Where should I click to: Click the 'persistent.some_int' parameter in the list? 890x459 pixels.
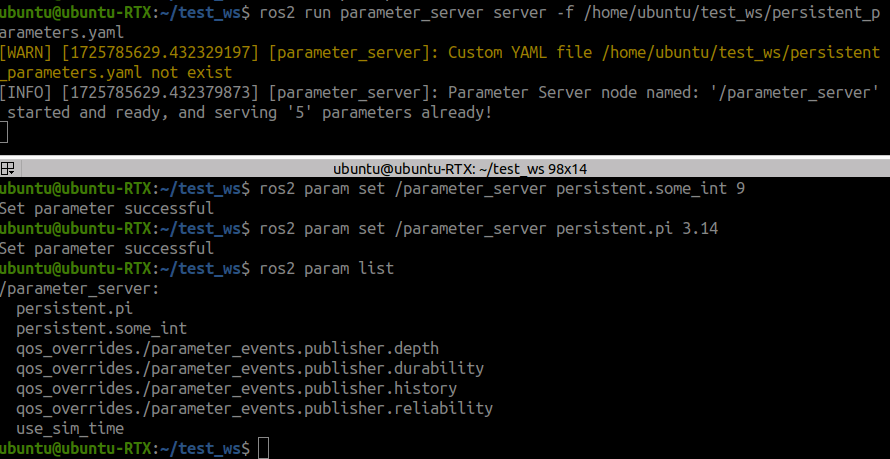[101, 329]
